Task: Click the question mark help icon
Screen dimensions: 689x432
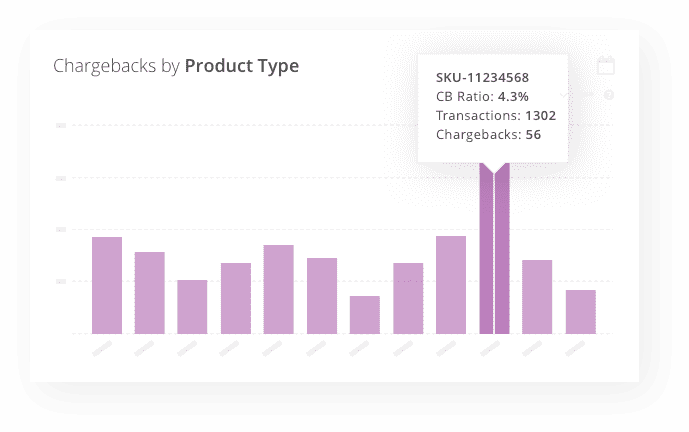Action: tap(609, 94)
